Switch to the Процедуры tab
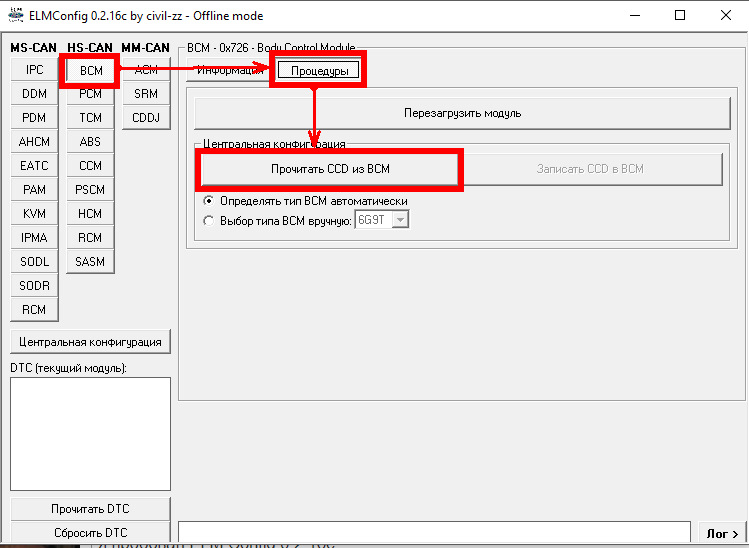 coord(319,71)
